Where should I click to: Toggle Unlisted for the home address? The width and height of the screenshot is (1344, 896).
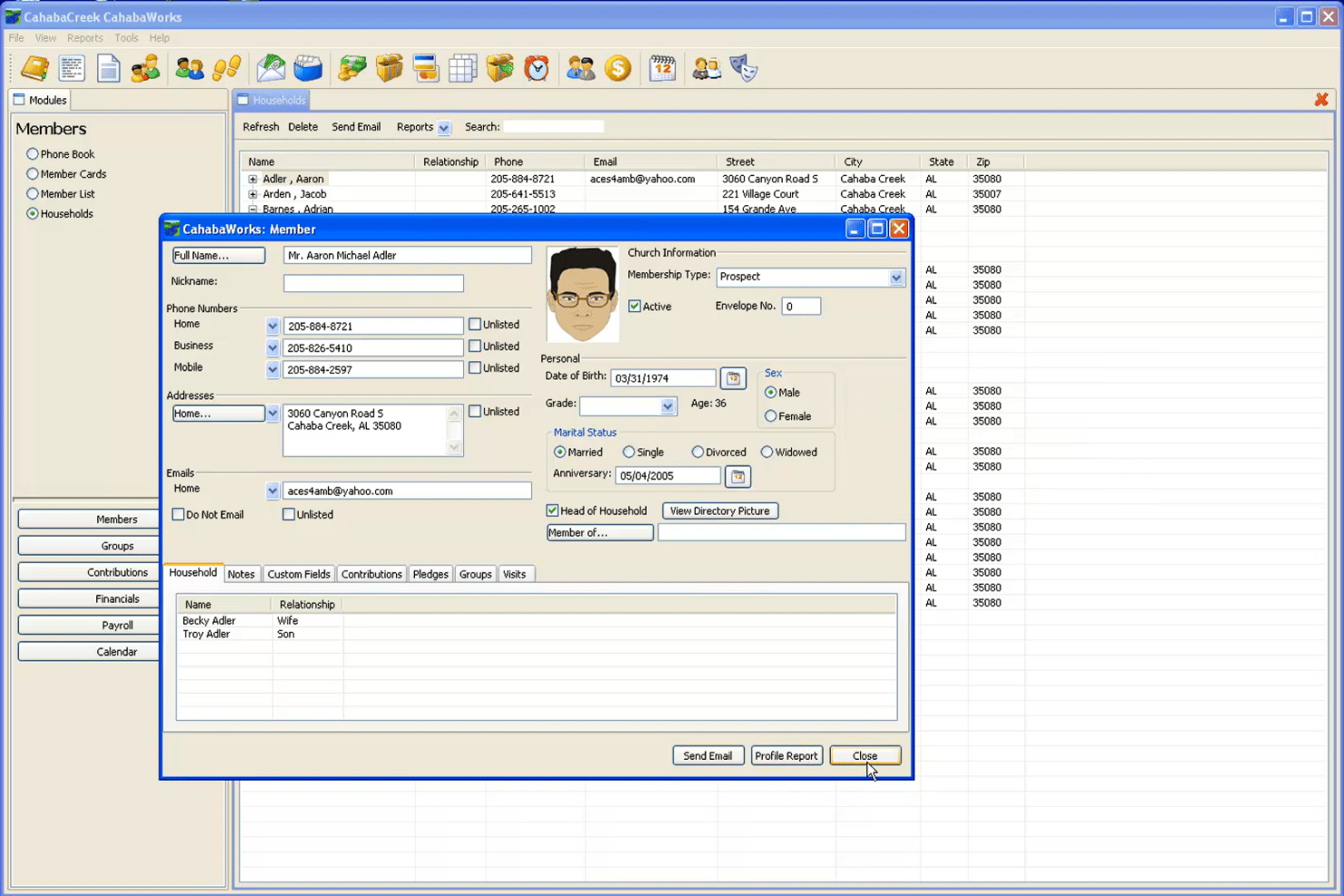[474, 411]
